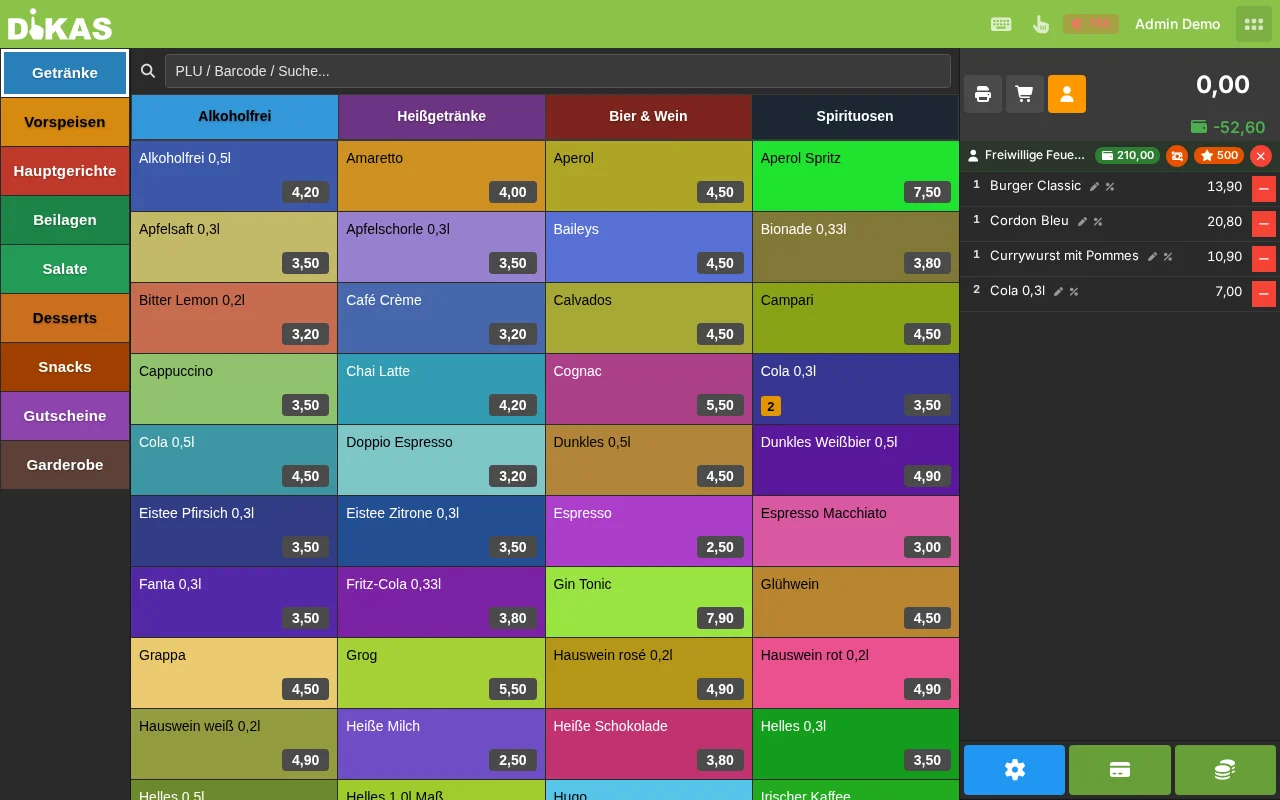Click the DiKAS logo

[x=60, y=24]
